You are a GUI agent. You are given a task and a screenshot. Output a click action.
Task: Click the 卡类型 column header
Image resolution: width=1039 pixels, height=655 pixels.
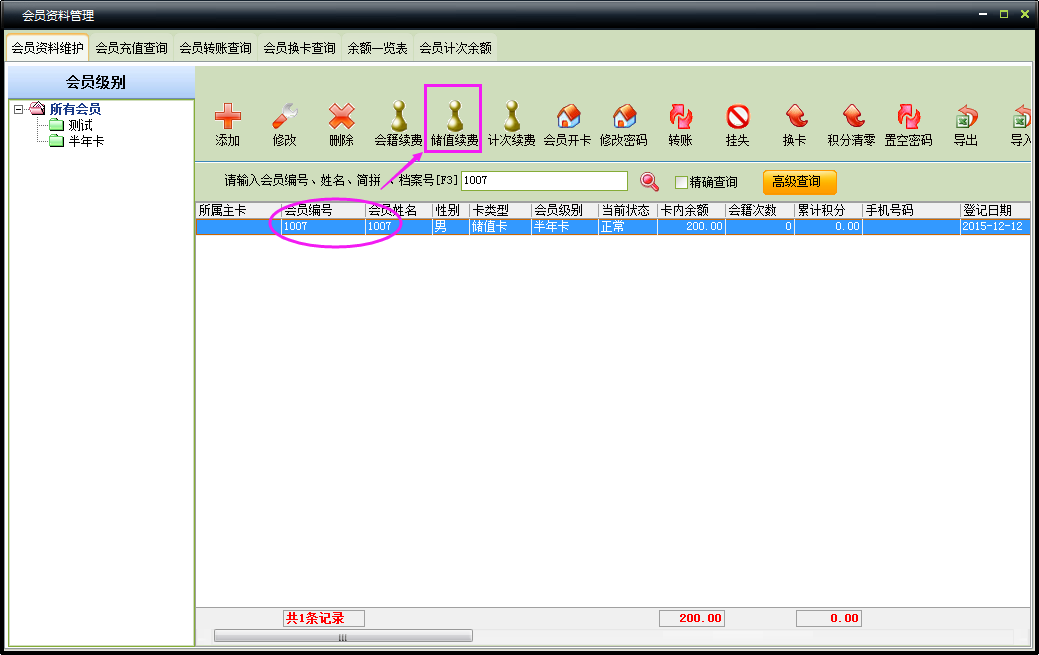[x=500, y=210]
